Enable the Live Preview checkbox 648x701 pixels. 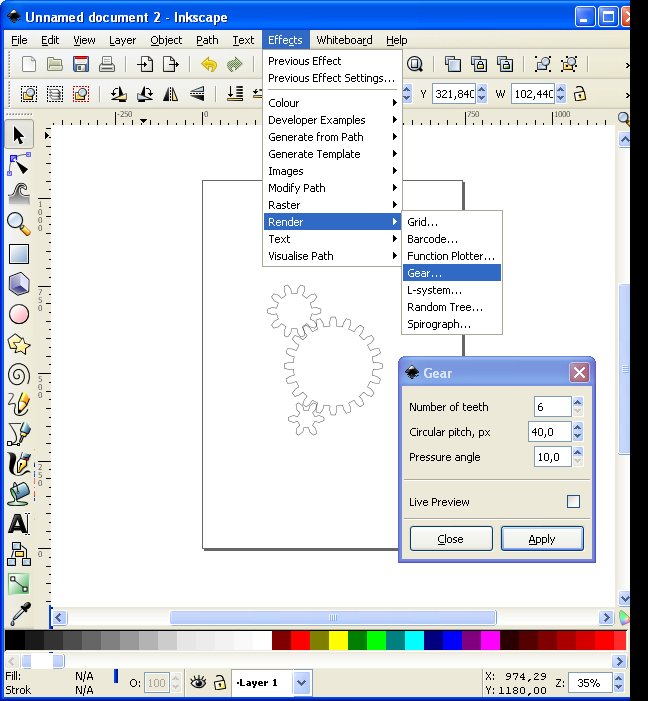[x=573, y=502]
